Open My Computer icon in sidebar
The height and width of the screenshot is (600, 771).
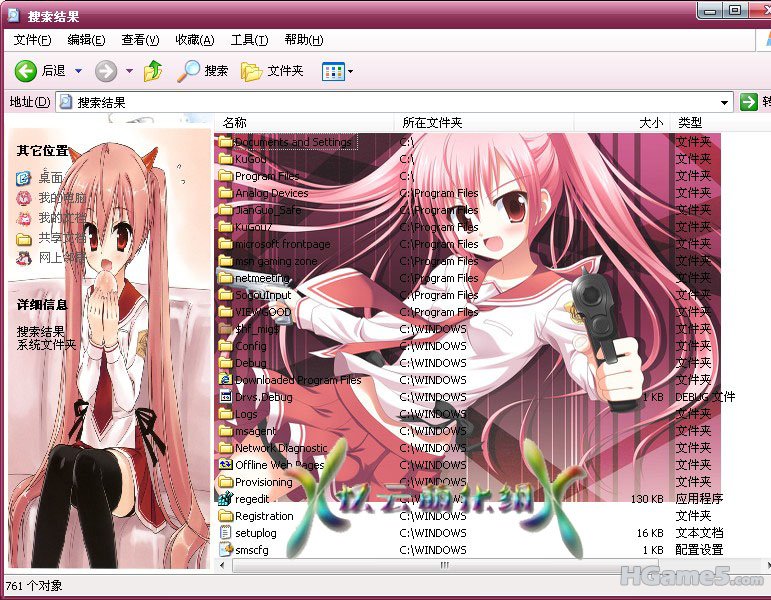tap(24, 198)
